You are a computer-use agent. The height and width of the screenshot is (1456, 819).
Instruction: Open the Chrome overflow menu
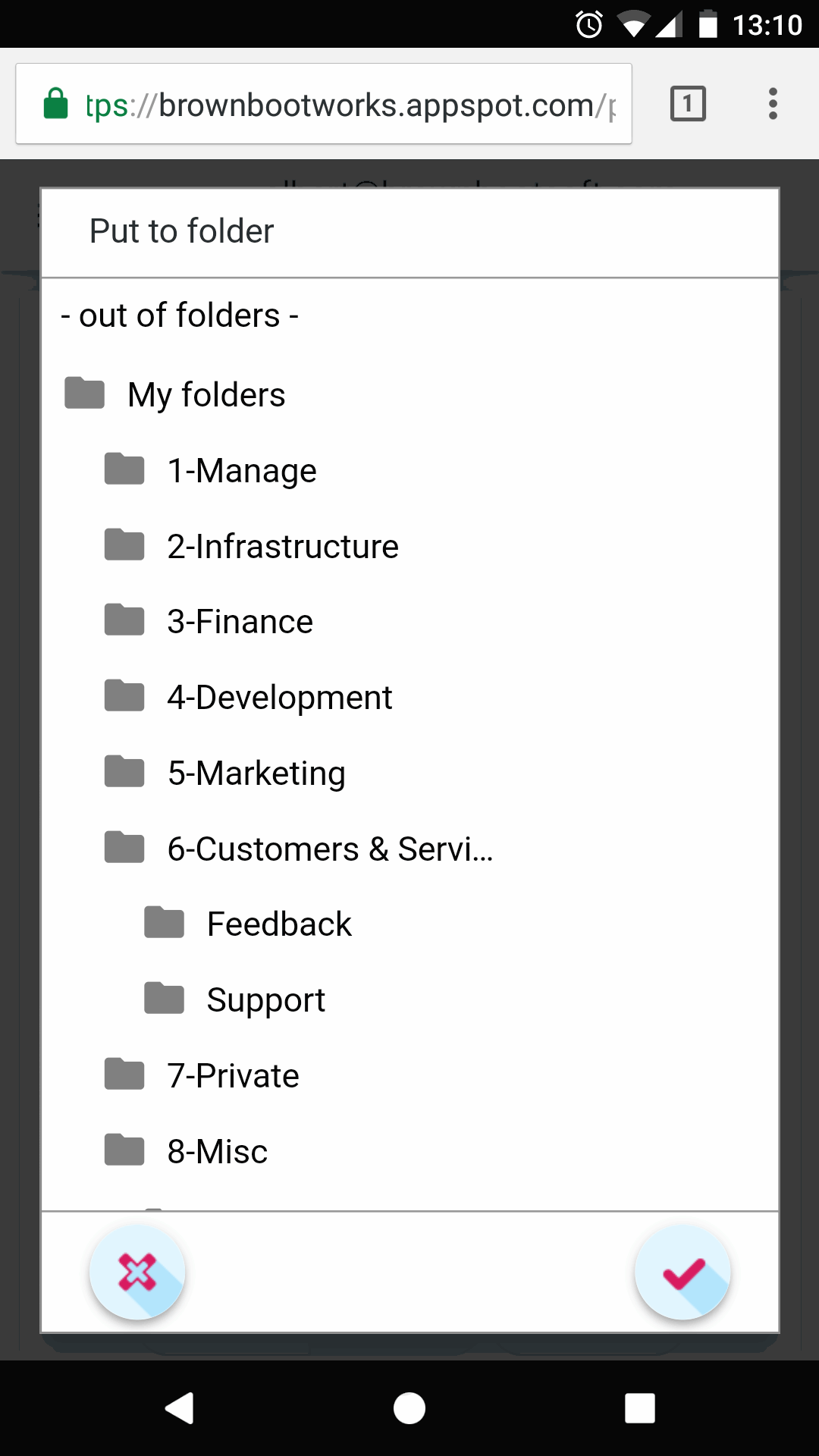[x=773, y=104]
